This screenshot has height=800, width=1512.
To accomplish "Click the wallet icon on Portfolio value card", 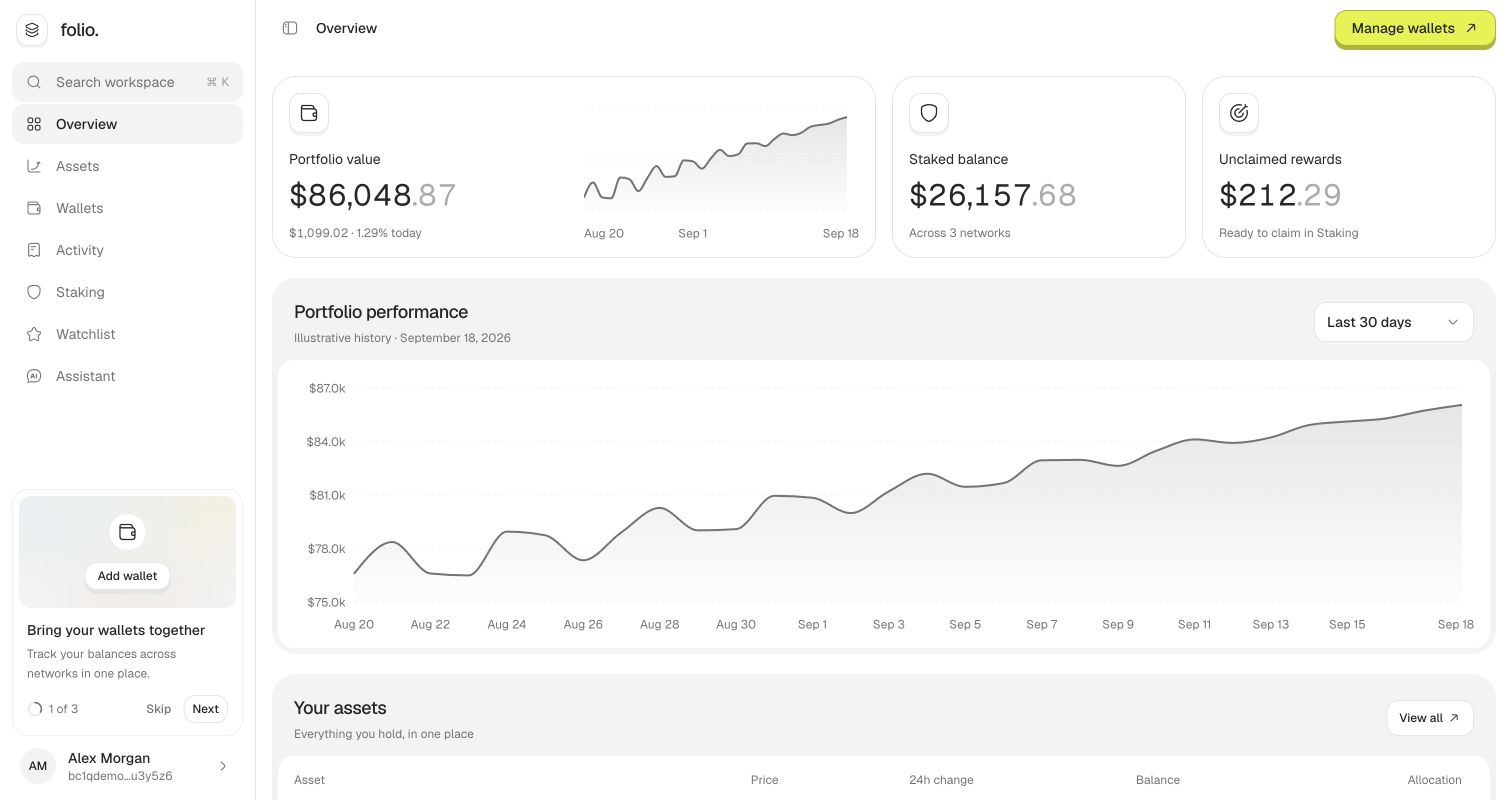I will tap(309, 113).
